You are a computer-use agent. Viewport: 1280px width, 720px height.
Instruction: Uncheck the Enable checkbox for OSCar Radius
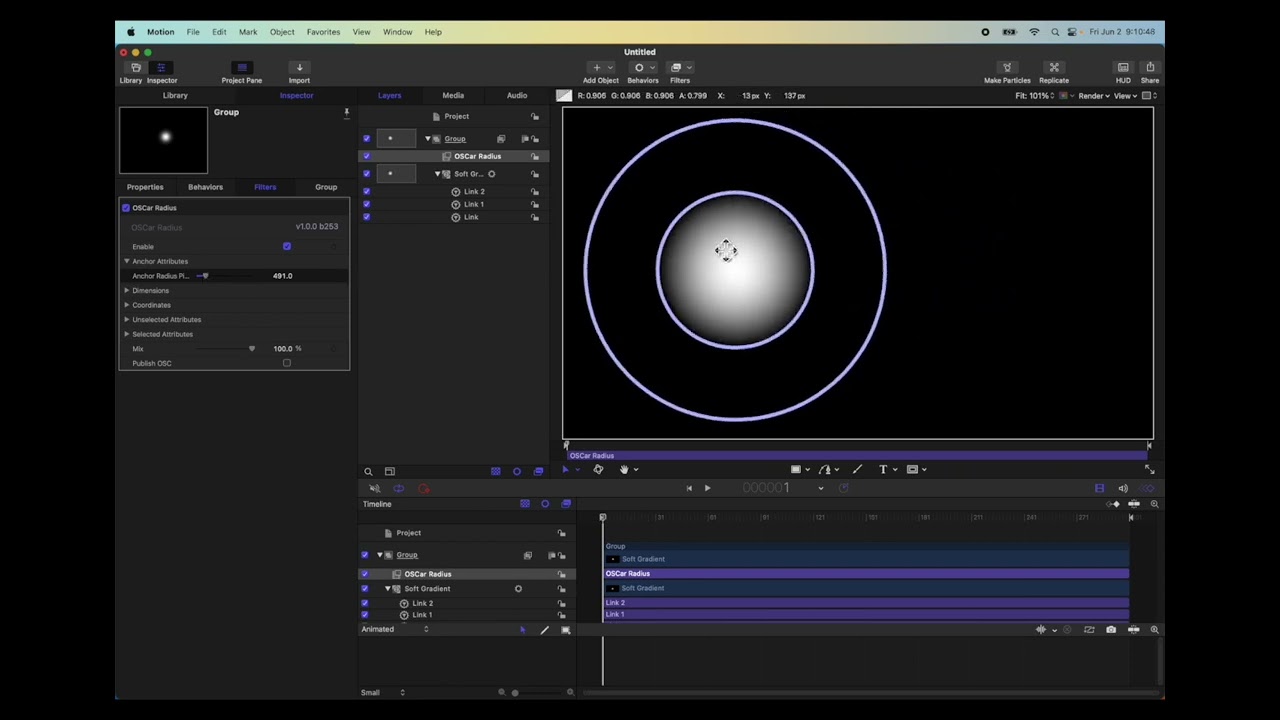point(287,246)
